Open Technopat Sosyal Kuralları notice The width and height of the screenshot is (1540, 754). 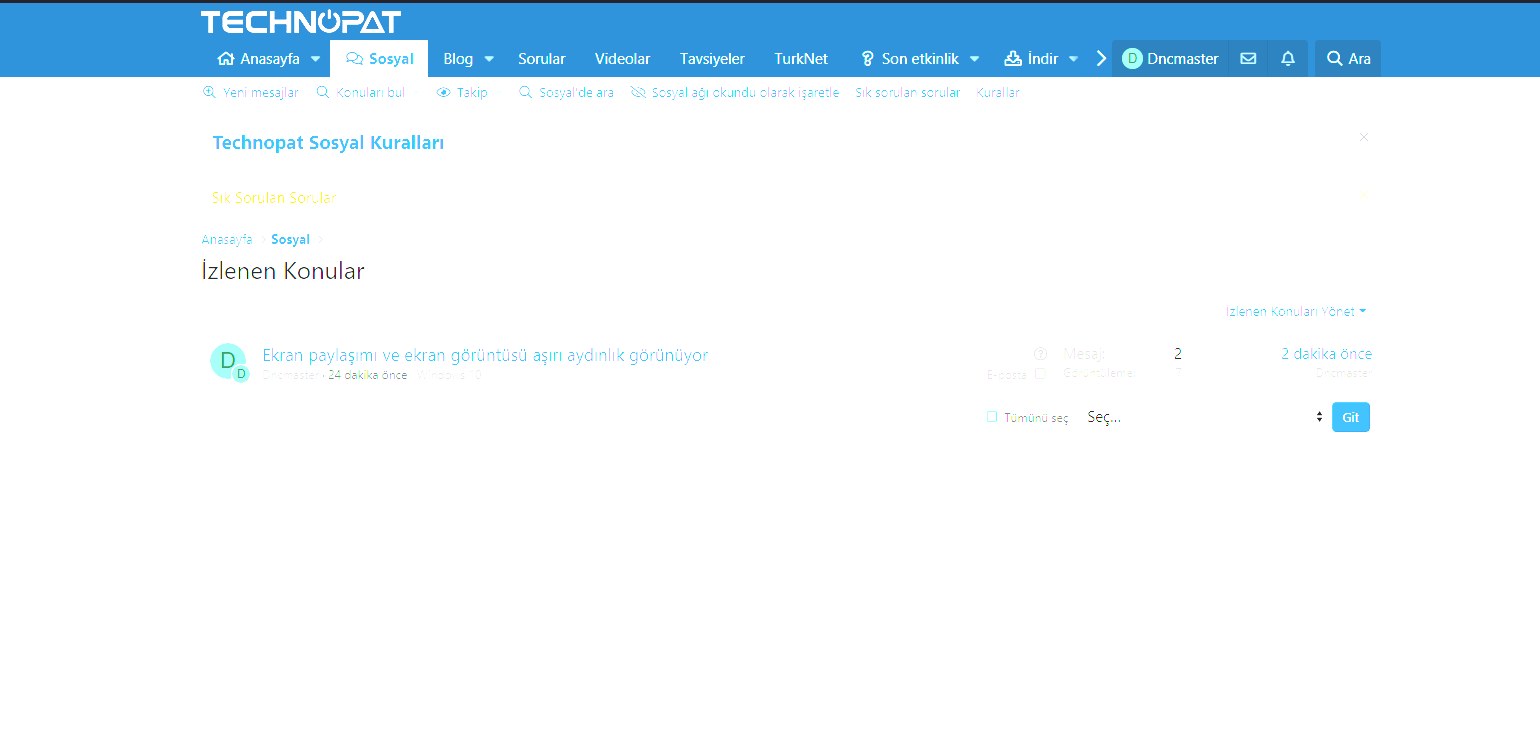[x=328, y=142]
